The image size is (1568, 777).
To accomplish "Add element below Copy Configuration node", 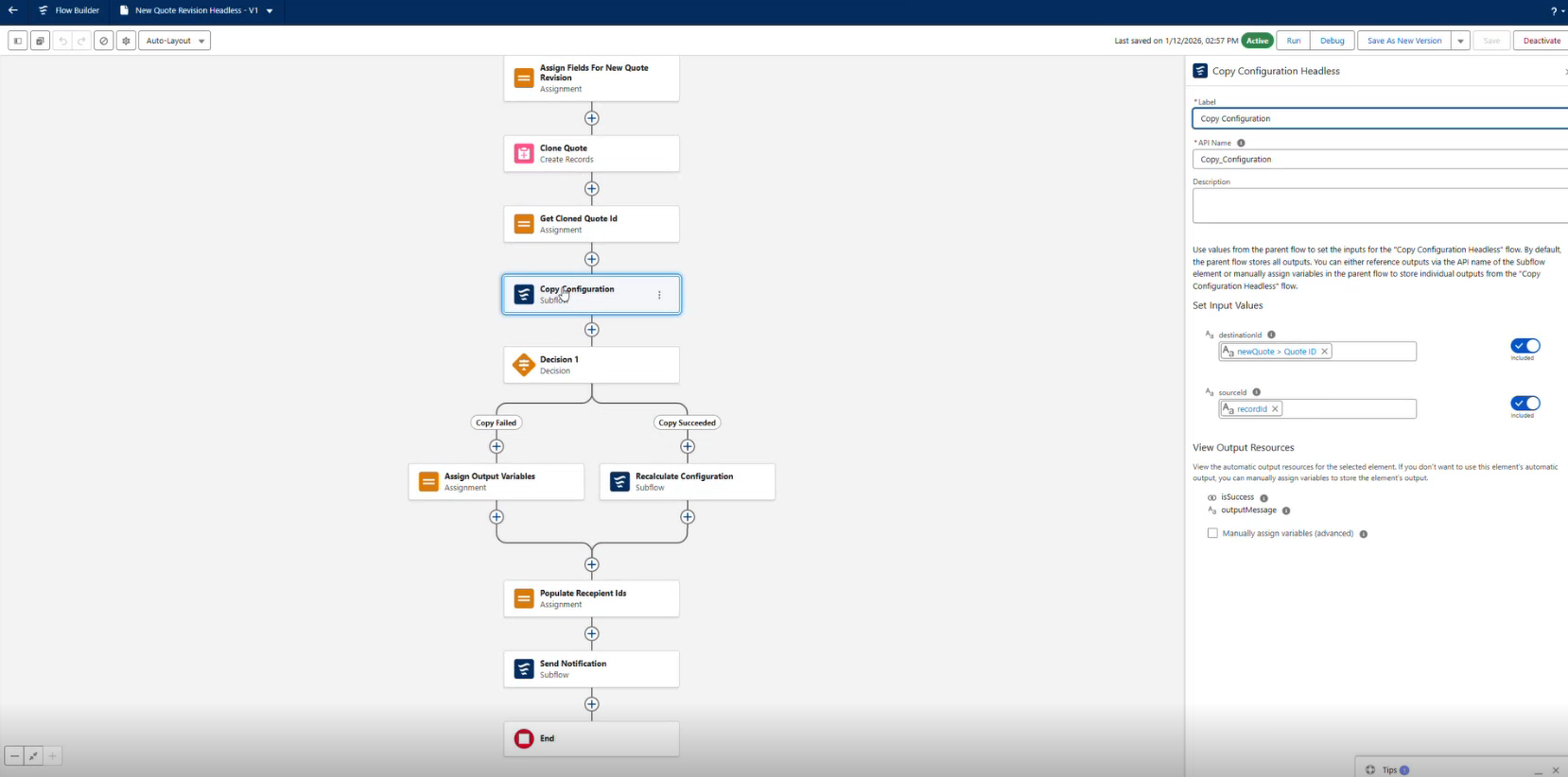I will coord(591,330).
